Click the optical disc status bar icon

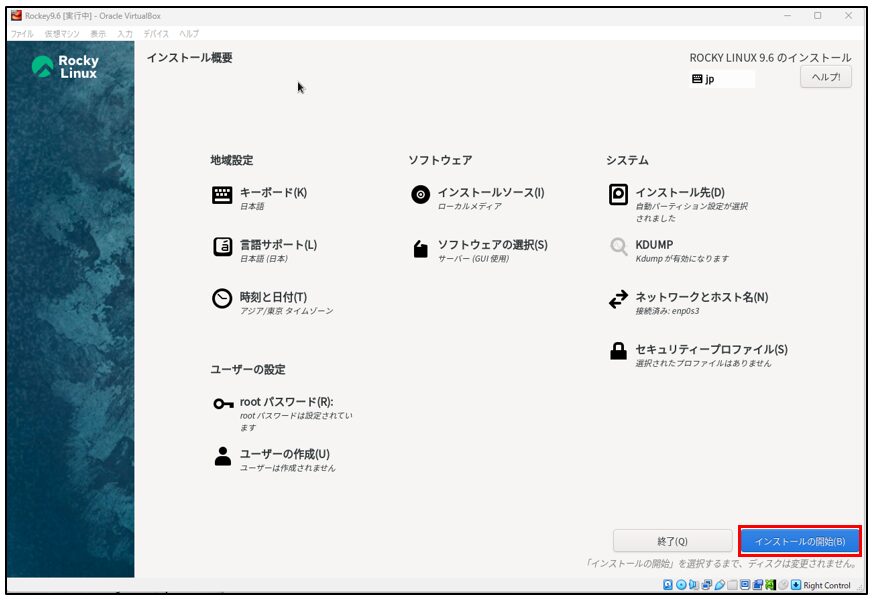tap(681, 585)
